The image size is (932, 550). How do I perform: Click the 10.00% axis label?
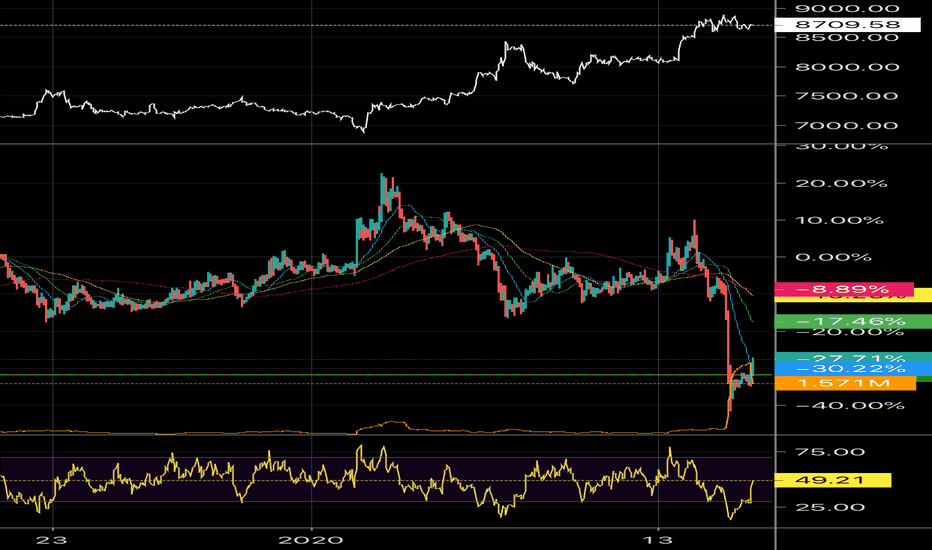[x=839, y=221]
